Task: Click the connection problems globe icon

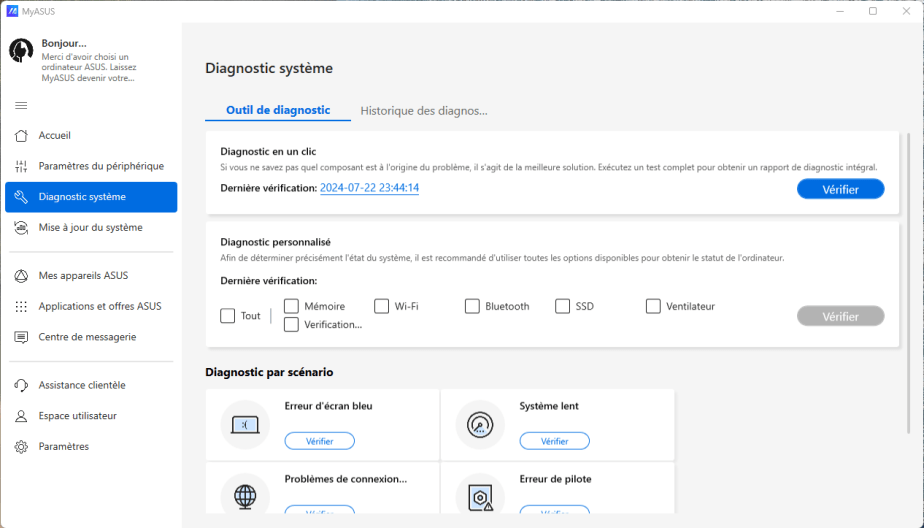Action: [x=245, y=497]
